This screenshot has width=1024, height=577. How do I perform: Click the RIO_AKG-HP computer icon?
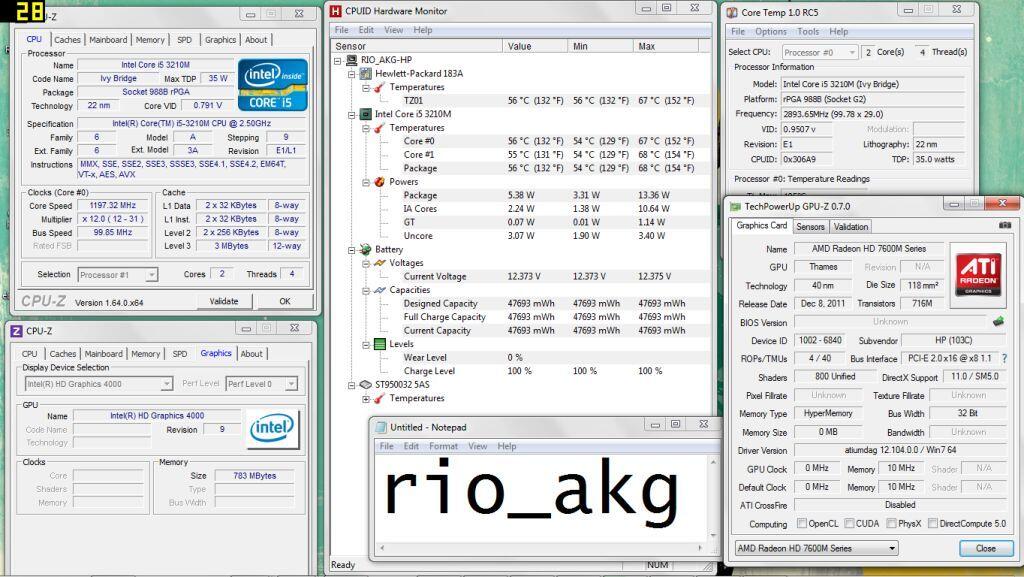point(351,60)
